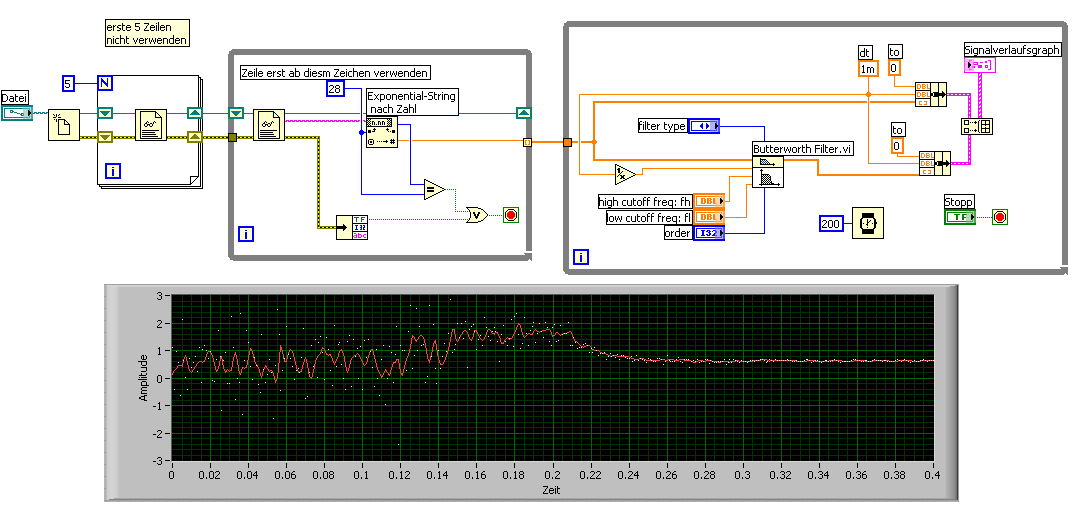Select the Or logic gate node
Viewport: 1078px width, 509px height.
pos(477,215)
